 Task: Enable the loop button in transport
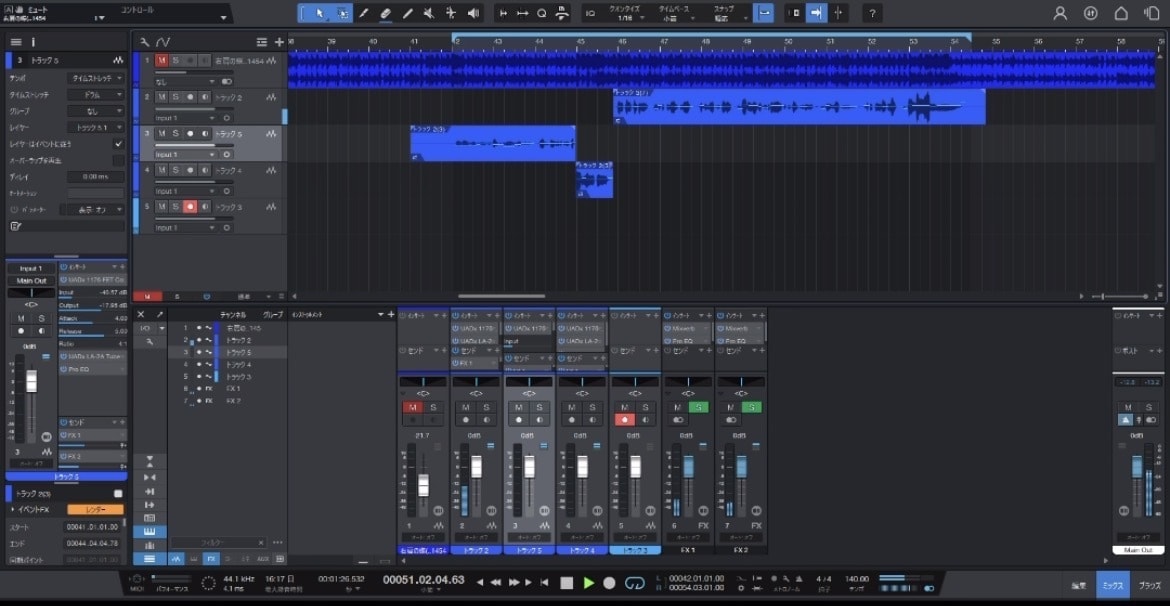(634, 582)
